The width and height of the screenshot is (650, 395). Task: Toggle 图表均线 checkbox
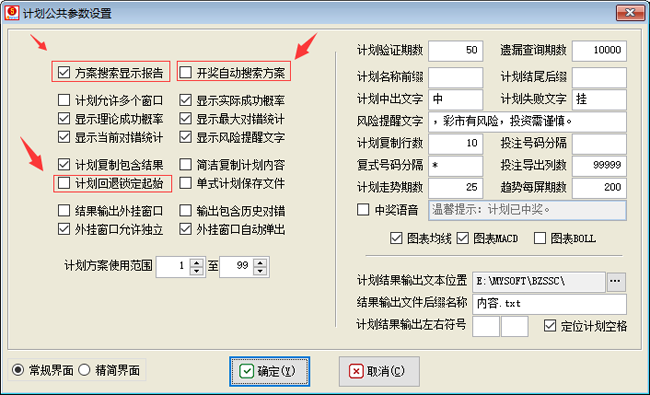[x=396, y=238]
